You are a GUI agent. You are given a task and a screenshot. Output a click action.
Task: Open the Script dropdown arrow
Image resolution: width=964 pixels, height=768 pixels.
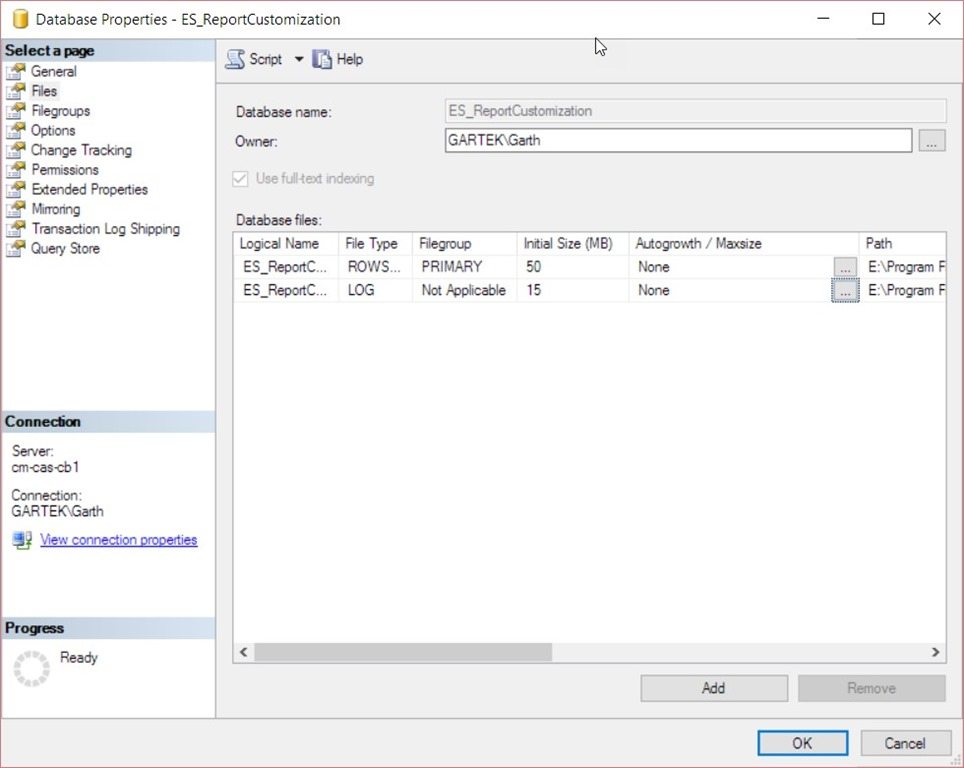298,58
